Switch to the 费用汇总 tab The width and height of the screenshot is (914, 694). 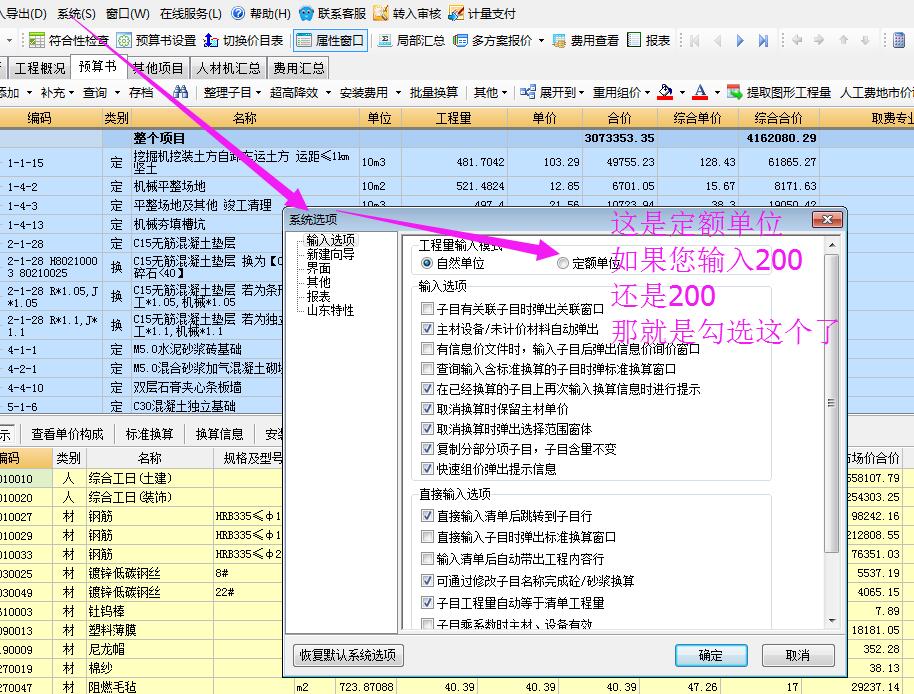tap(297, 69)
